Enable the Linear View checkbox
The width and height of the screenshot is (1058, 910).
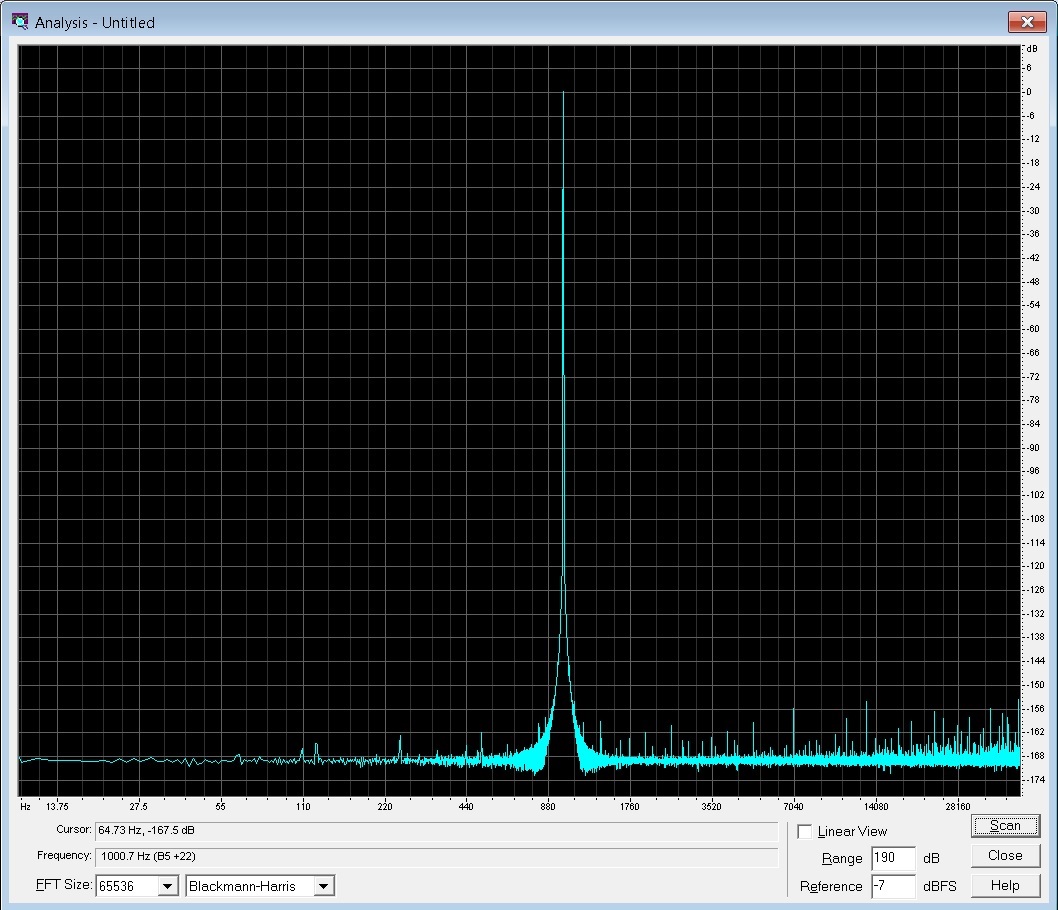pos(804,831)
